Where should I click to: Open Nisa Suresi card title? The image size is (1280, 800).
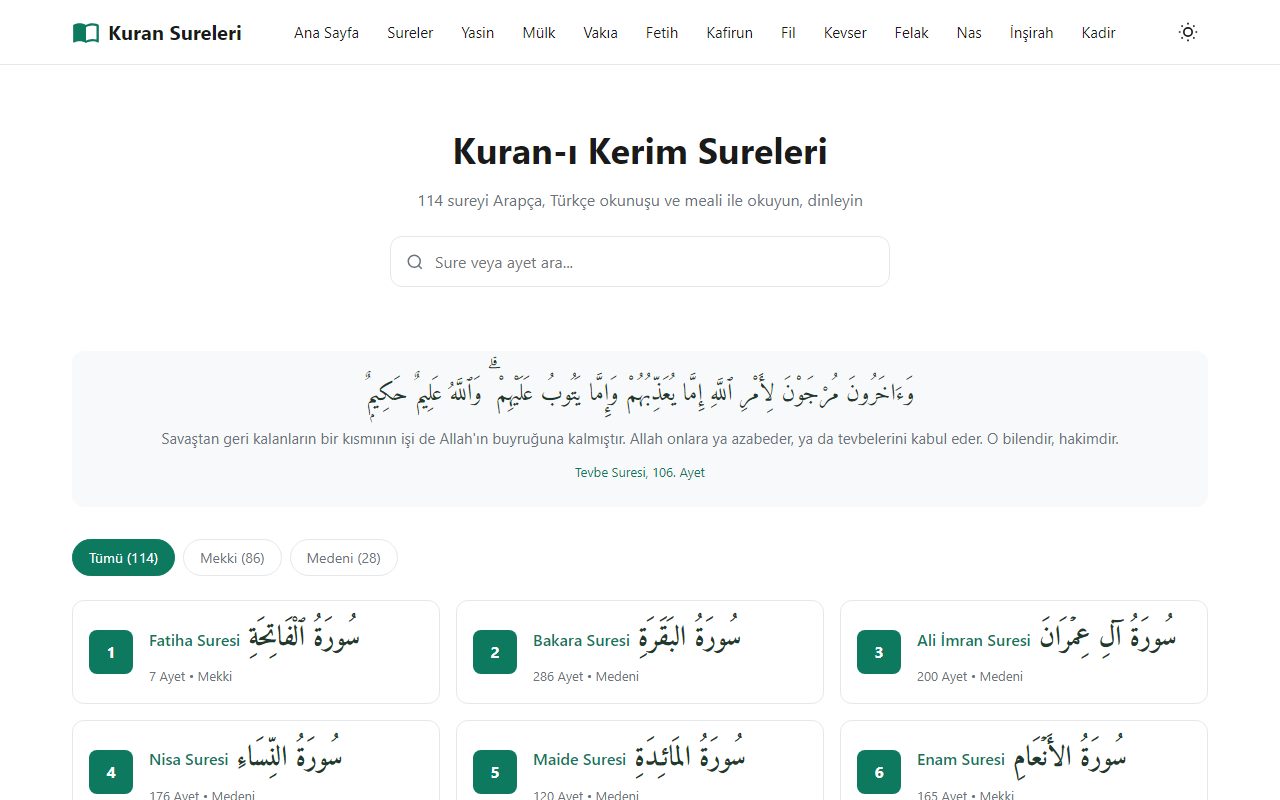tap(189, 759)
